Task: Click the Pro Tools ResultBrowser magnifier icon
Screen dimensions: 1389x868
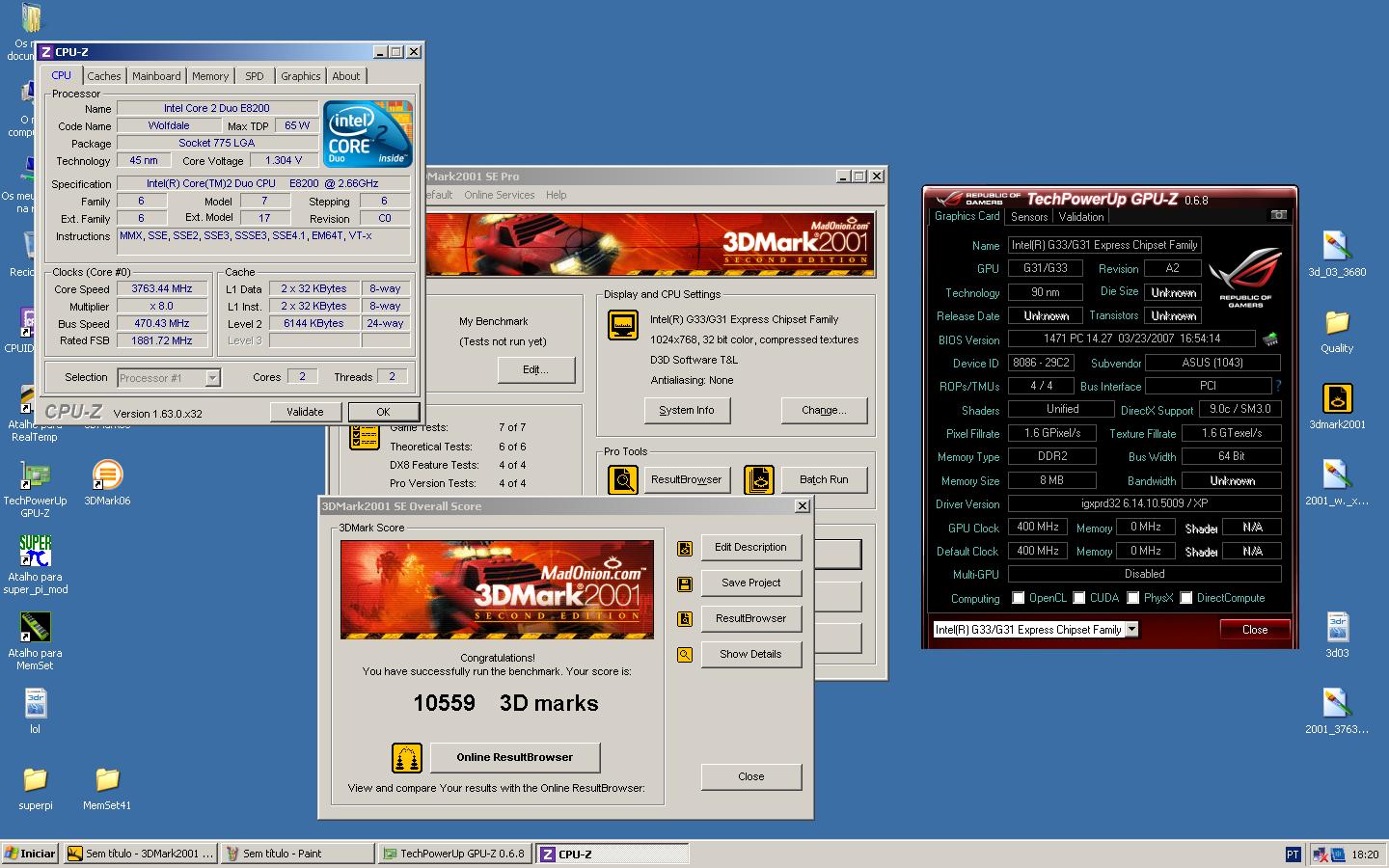Action: (x=622, y=479)
